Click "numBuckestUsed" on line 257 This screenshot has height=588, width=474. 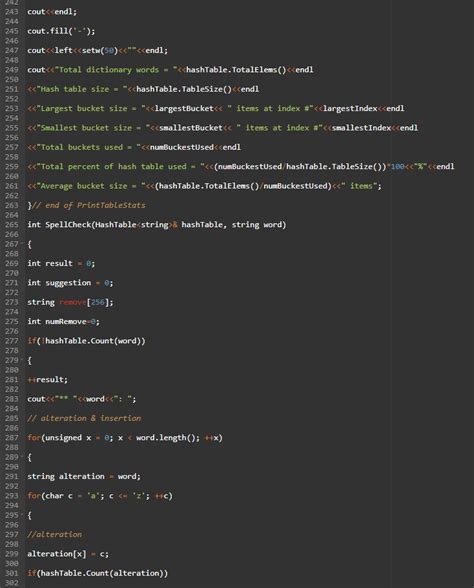coord(182,147)
